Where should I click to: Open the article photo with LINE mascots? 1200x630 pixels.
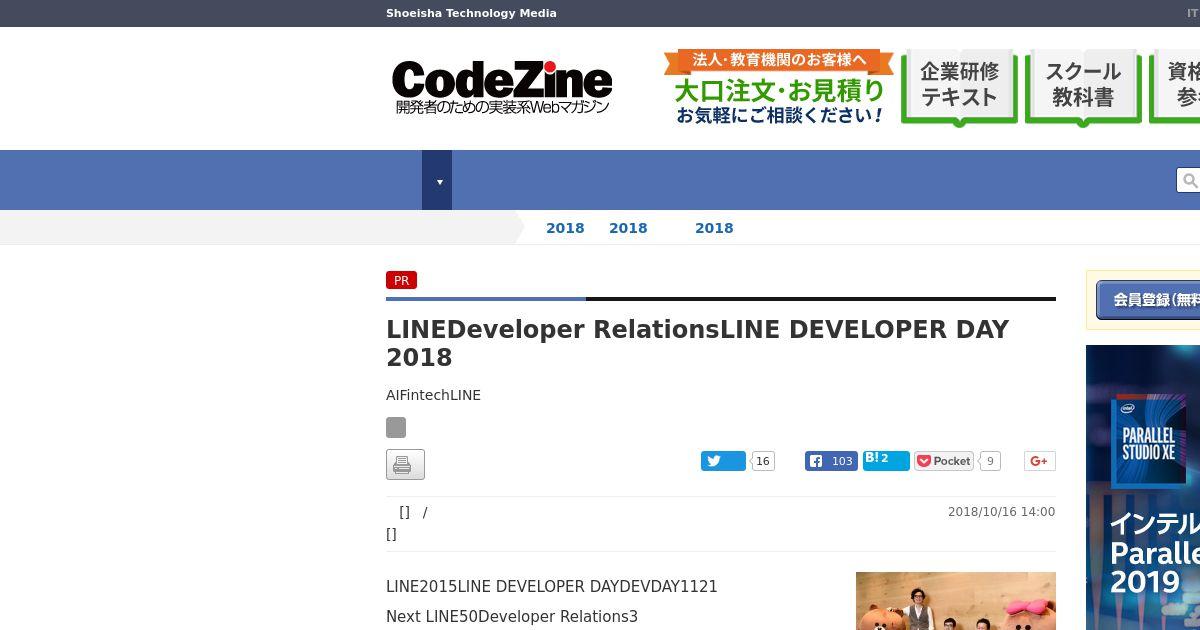[x=956, y=601]
